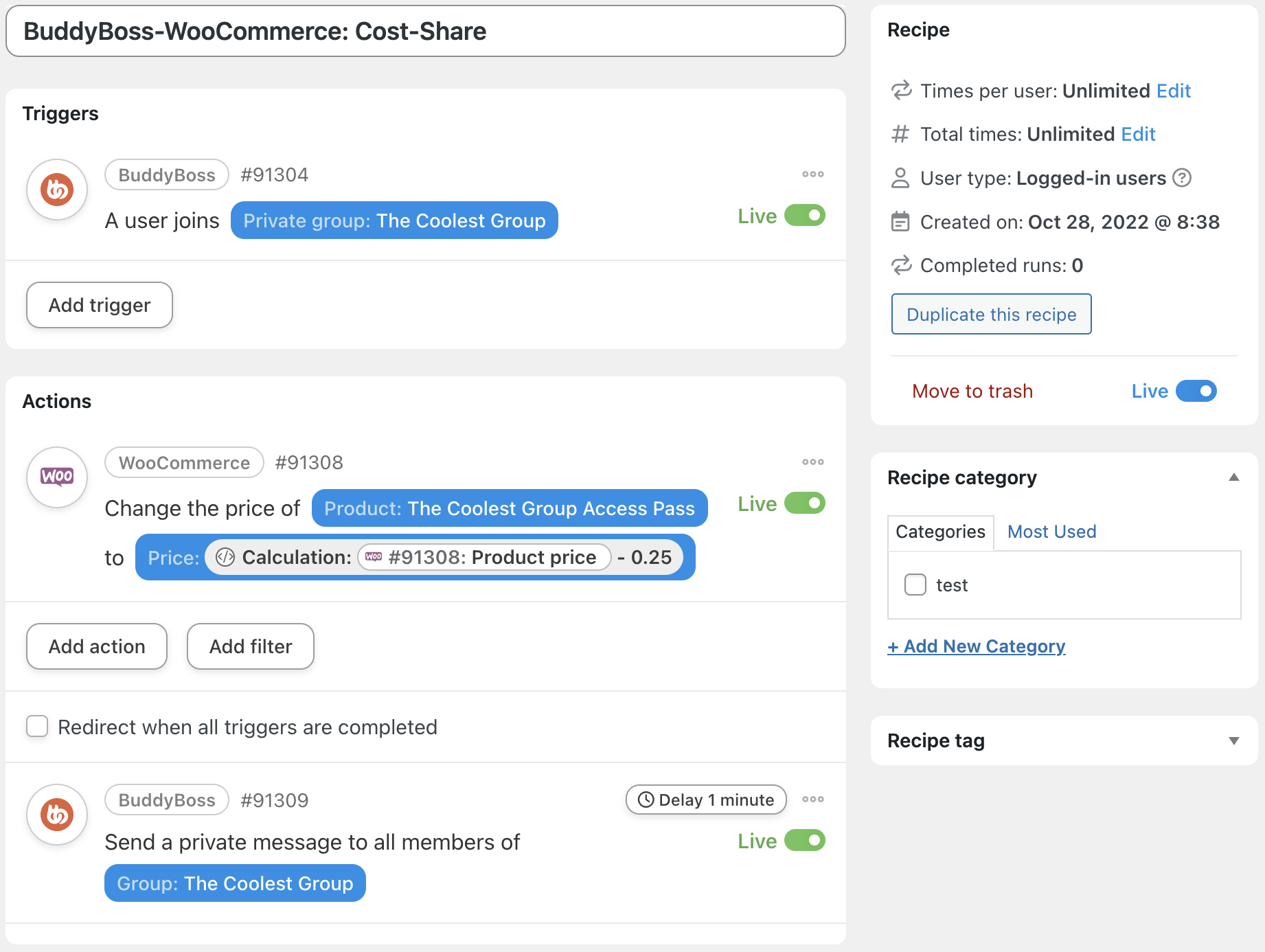1265x952 pixels.
Task: Check Redirect when all triggers are completed
Action: [x=37, y=727]
